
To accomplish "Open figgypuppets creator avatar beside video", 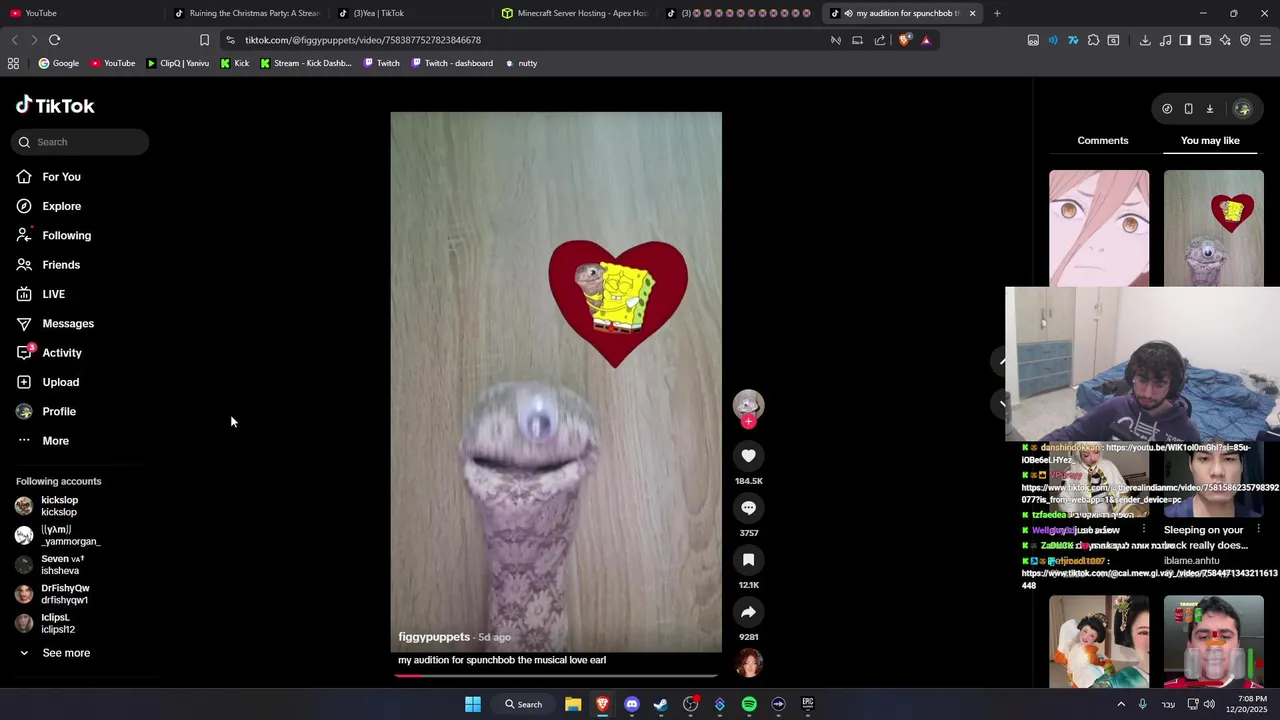I will 748,403.
